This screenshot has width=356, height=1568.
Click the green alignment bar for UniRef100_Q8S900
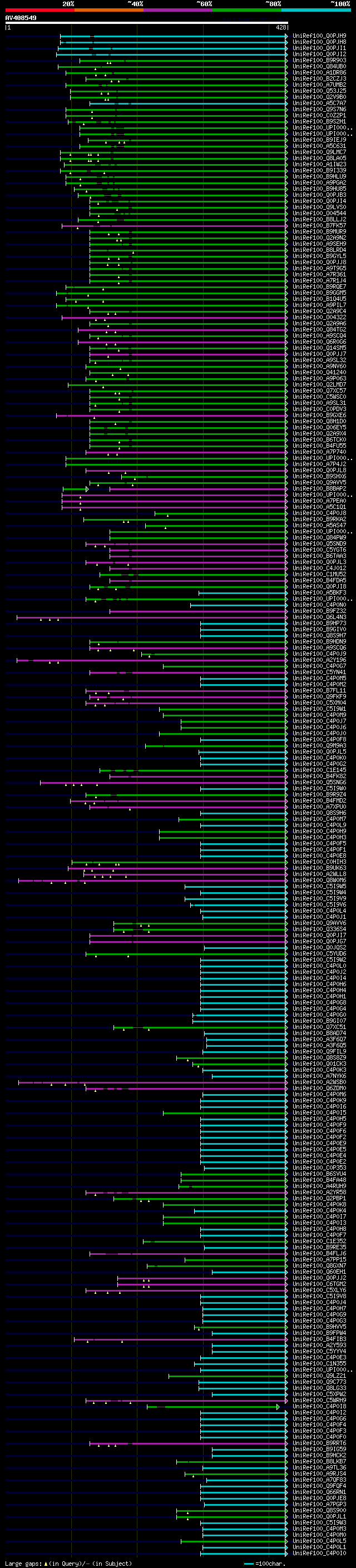click(232, 1511)
